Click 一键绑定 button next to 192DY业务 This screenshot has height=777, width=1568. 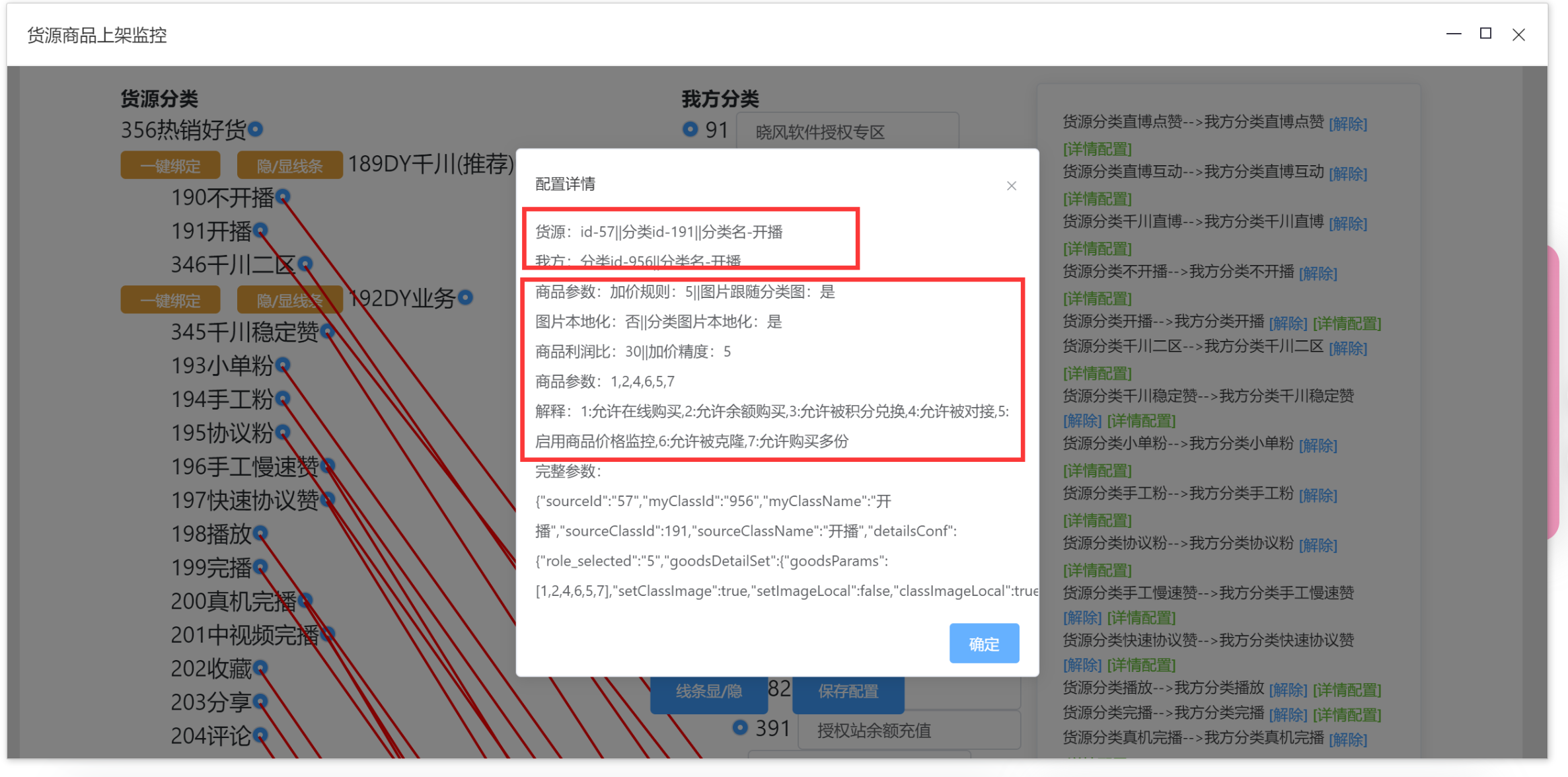click(170, 299)
